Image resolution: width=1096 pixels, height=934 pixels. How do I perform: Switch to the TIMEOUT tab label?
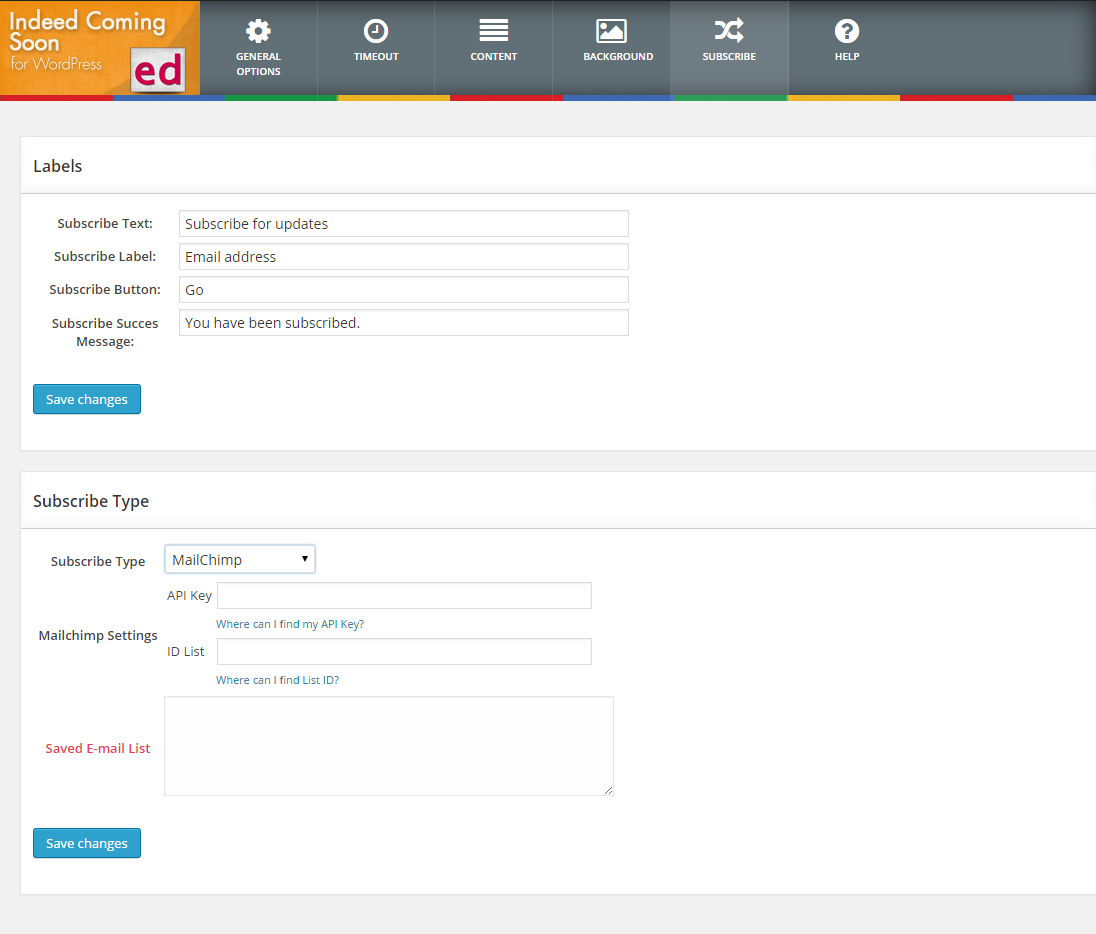click(376, 57)
